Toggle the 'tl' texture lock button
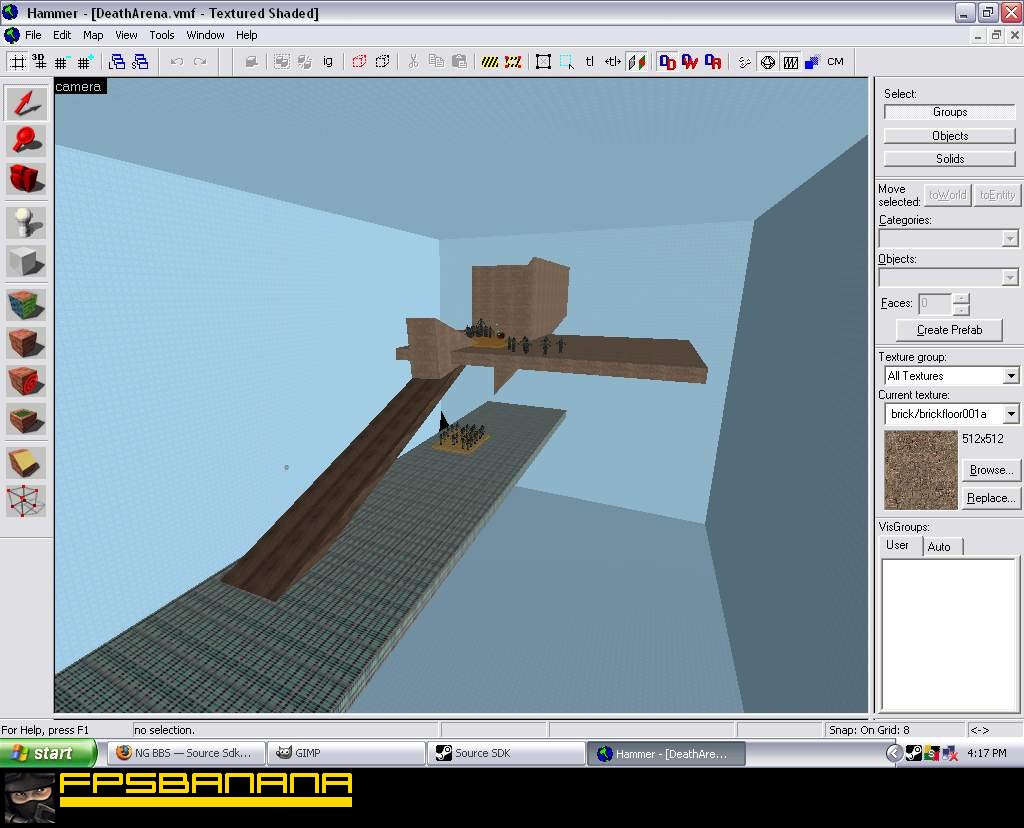1024x828 pixels. point(590,62)
